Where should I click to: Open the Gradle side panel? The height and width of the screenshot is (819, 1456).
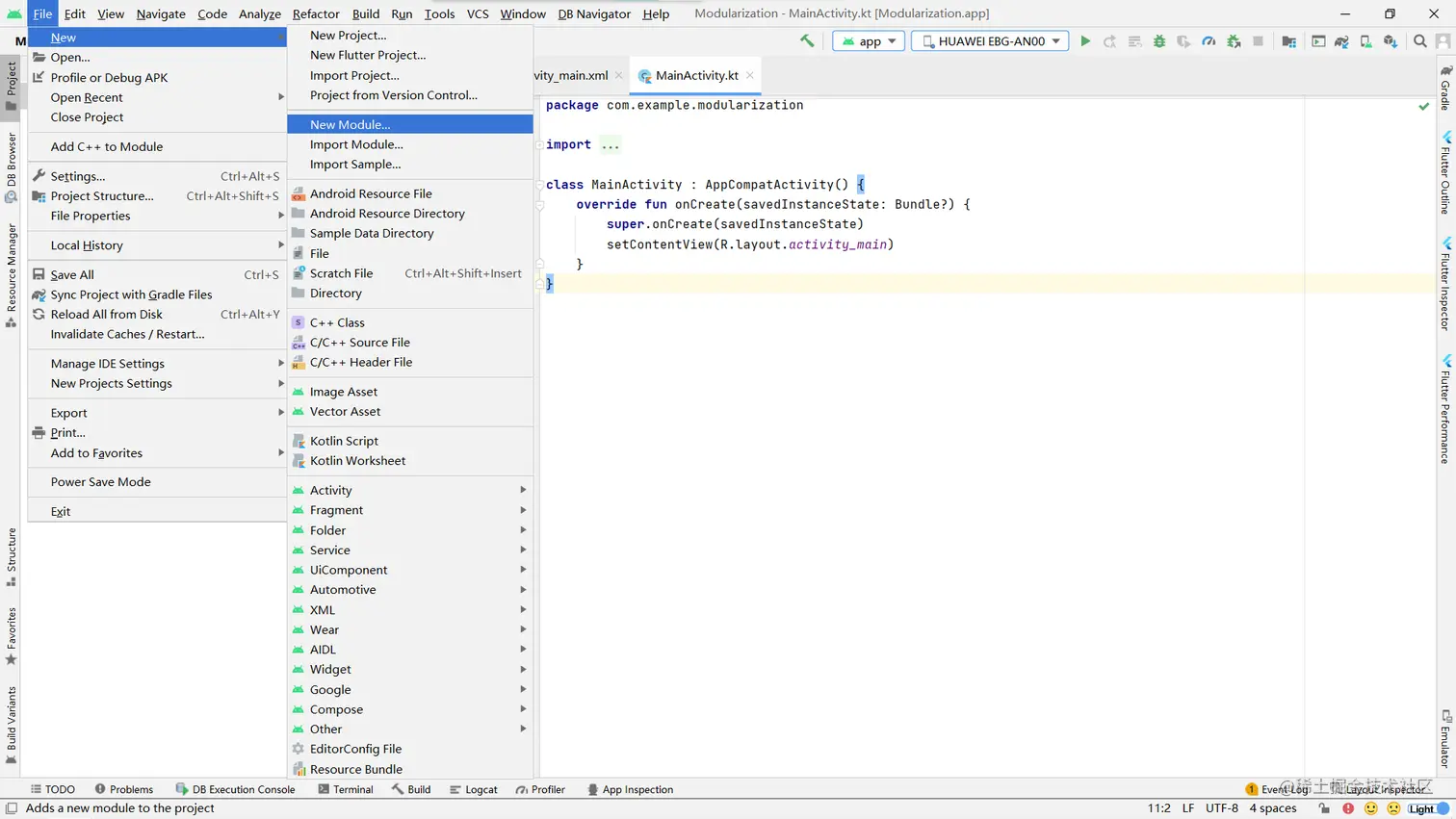(1445, 88)
